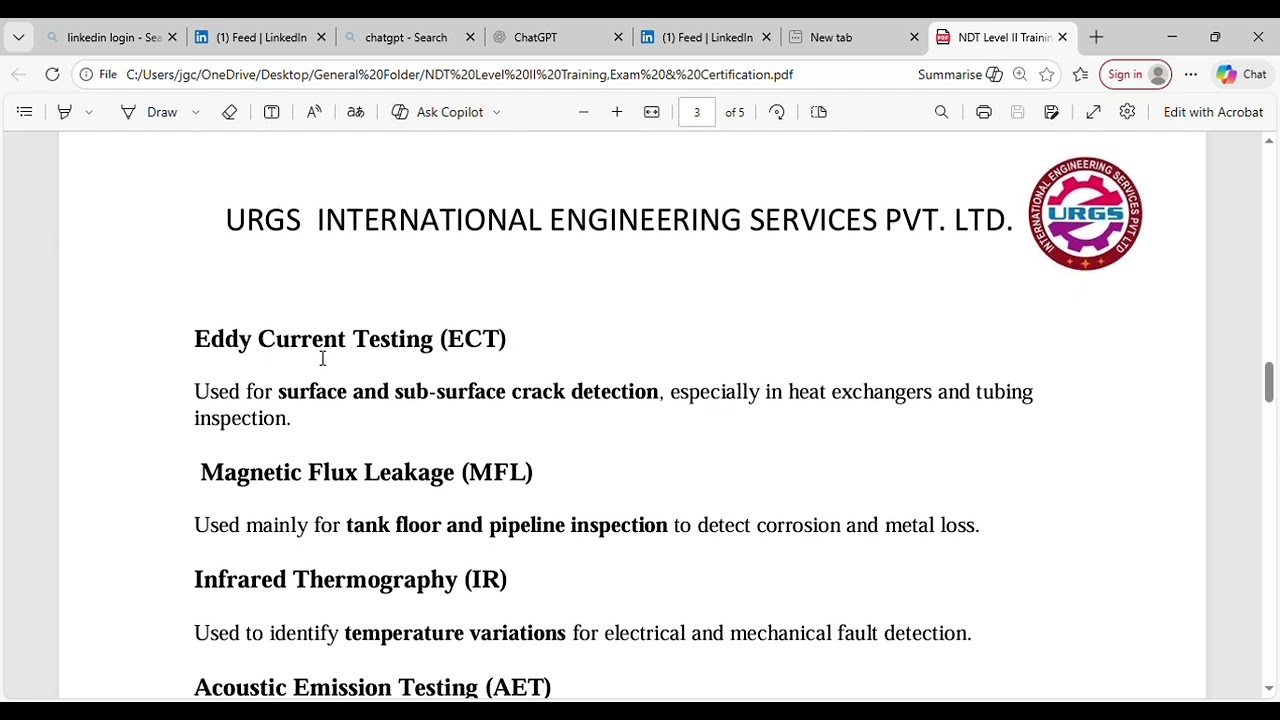Image resolution: width=1280 pixels, height=720 pixels.
Task: Close the NDT Level II Training tab
Action: (1062, 37)
